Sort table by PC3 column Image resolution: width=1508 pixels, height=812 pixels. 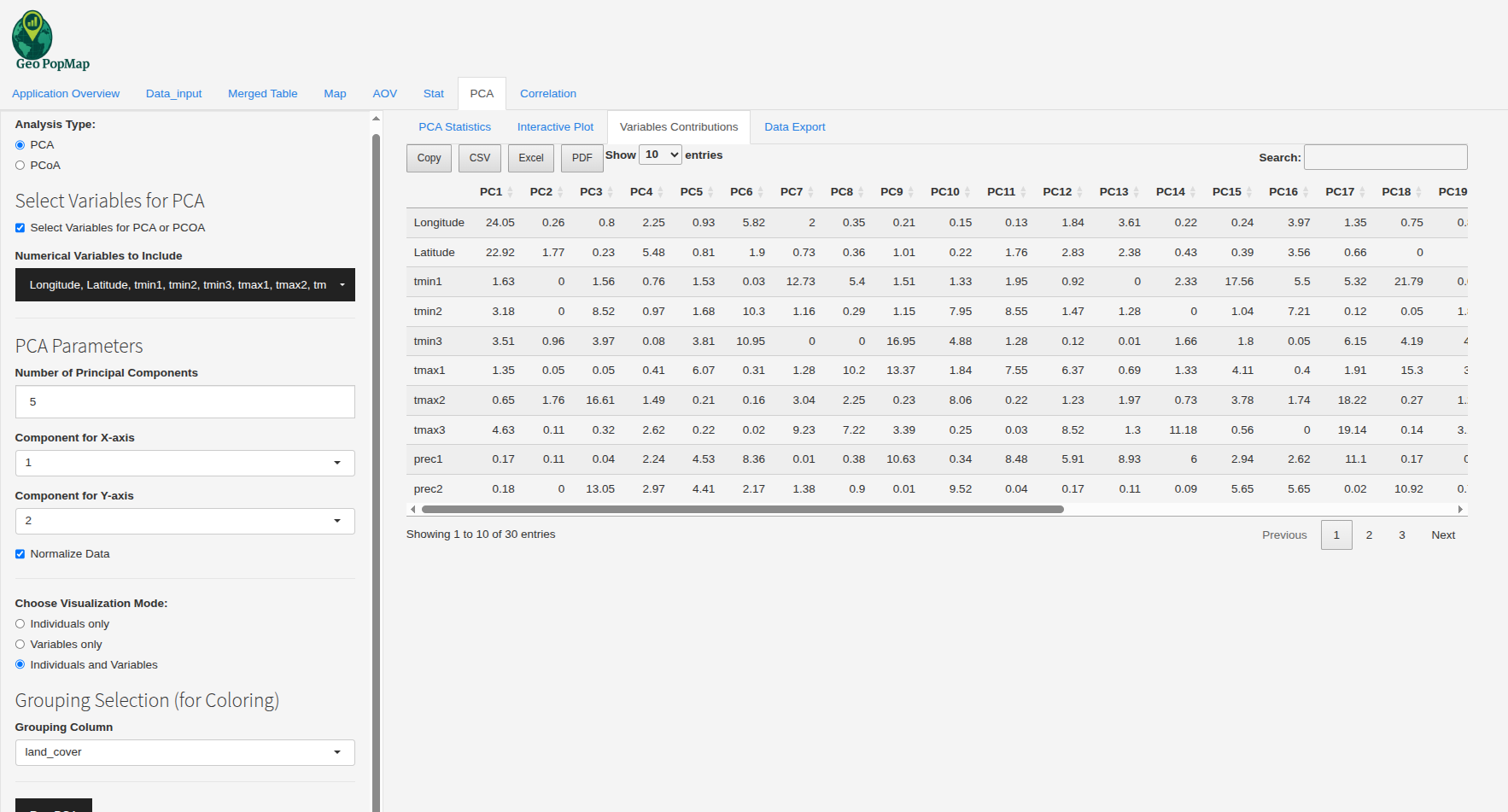596,192
